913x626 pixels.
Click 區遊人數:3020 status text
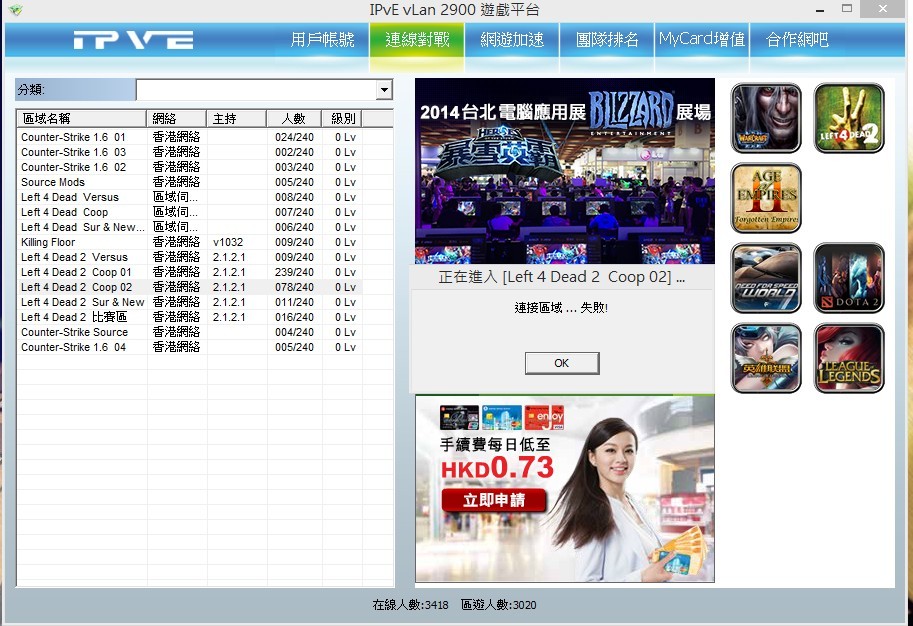pyautogui.click(x=498, y=605)
